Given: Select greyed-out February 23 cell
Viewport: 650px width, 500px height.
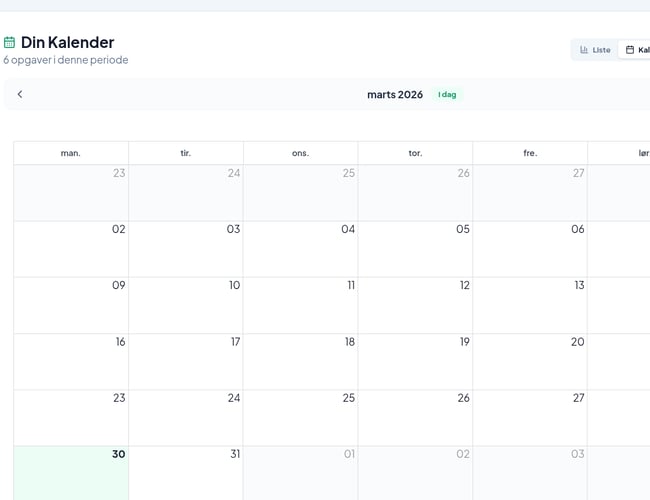Looking at the screenshot, I should 71,193.
